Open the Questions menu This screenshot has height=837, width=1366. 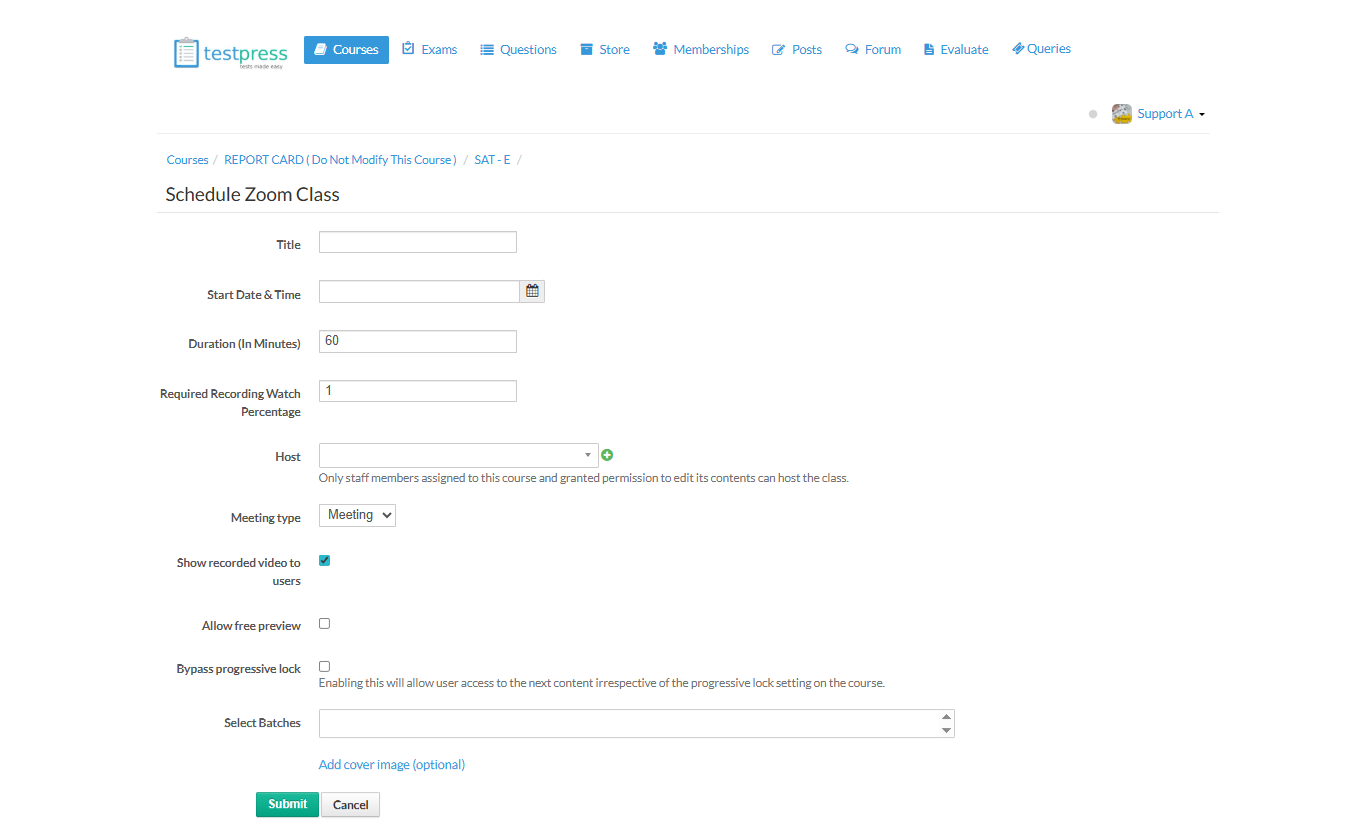click(518, 49)
